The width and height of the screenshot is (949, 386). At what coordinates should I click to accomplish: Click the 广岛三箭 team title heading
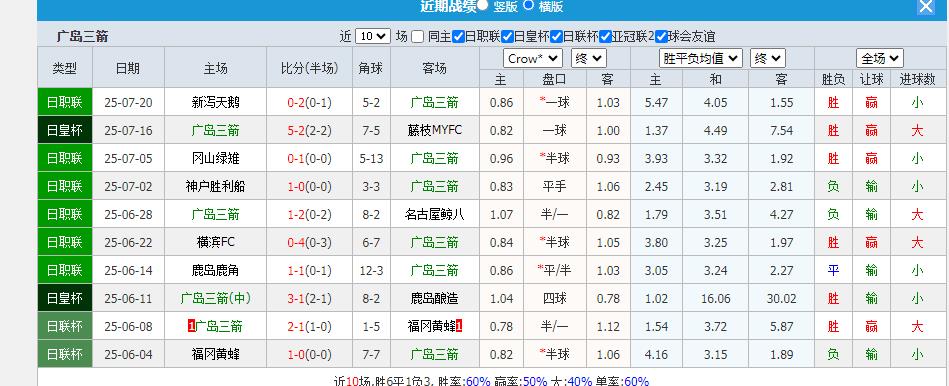click(82, 36)
